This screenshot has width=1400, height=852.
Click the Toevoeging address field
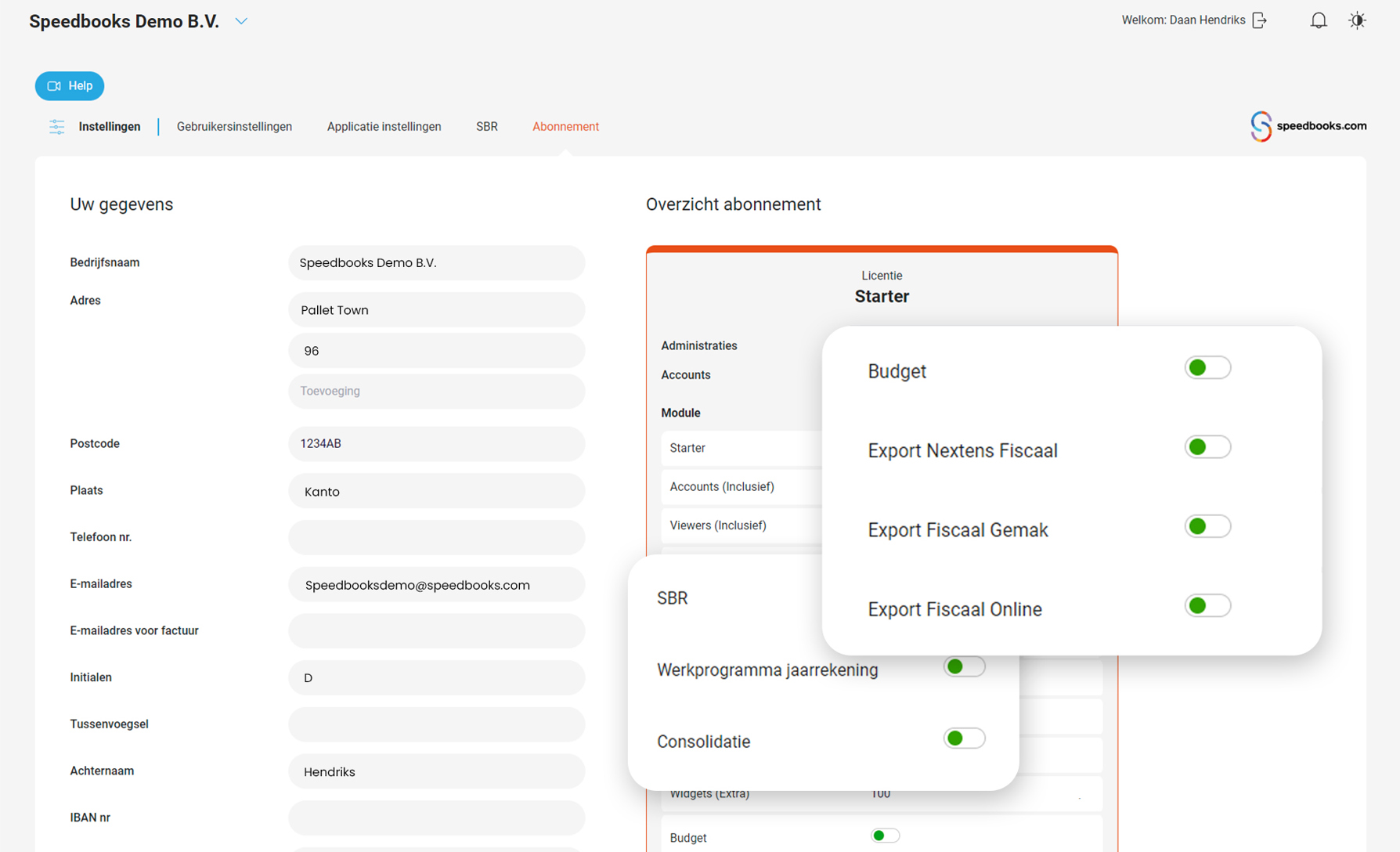click(x=436, y=392)
